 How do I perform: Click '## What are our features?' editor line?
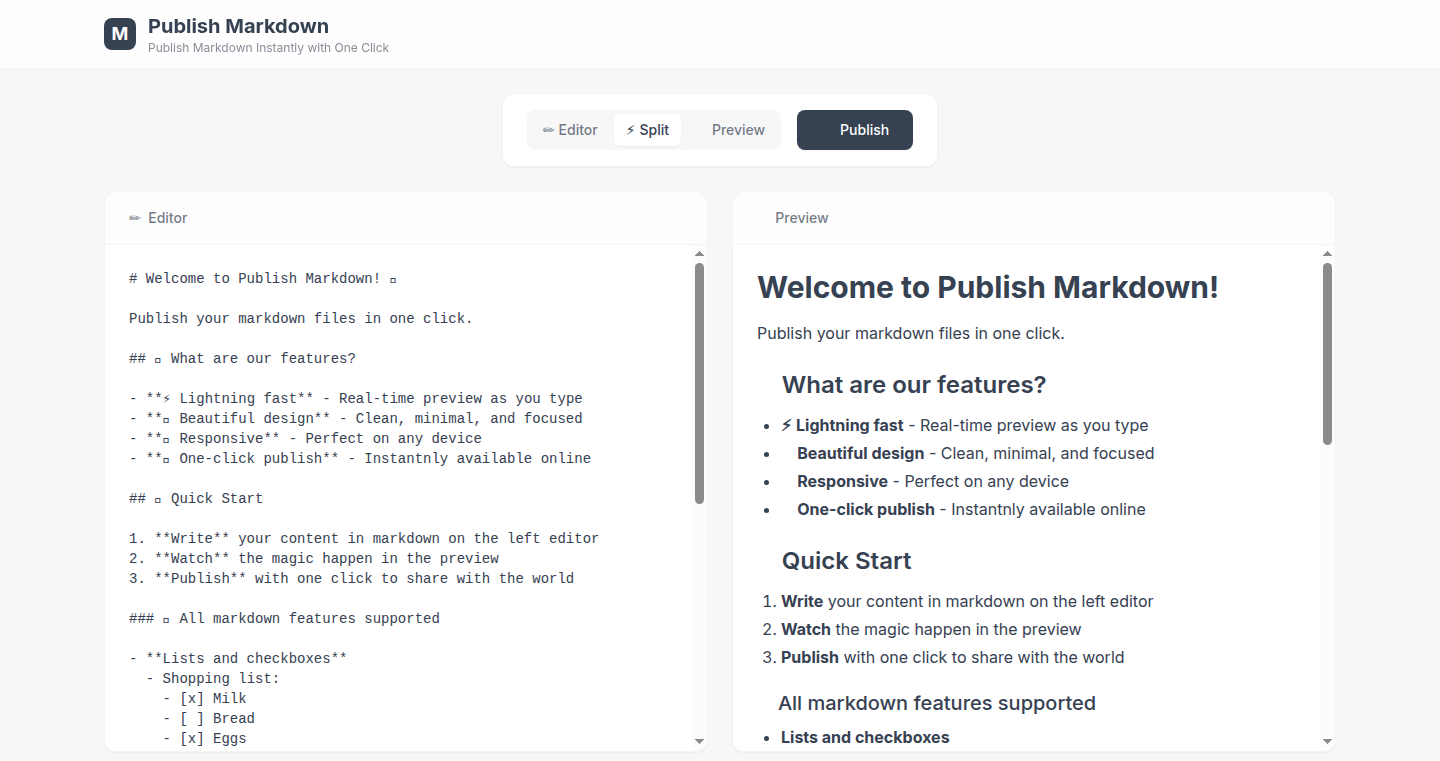(242, 359)
